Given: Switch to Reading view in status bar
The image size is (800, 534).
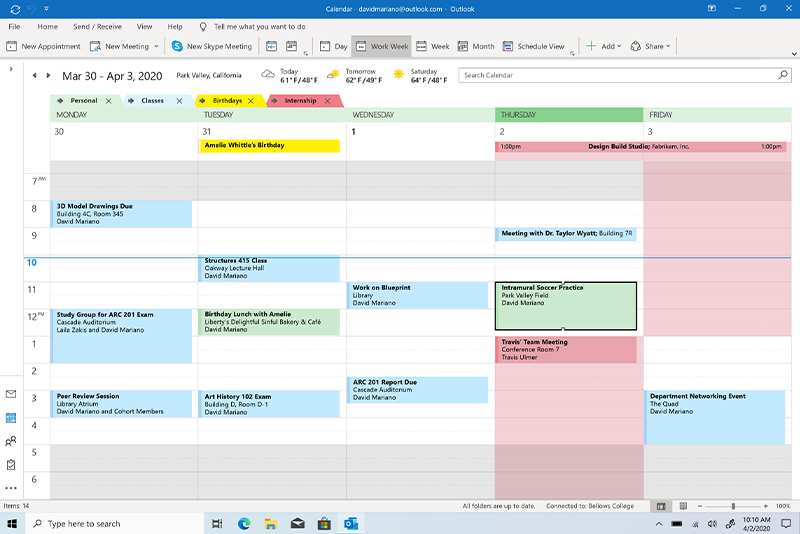Looking at the screenshot, I should tap(683, 506).
